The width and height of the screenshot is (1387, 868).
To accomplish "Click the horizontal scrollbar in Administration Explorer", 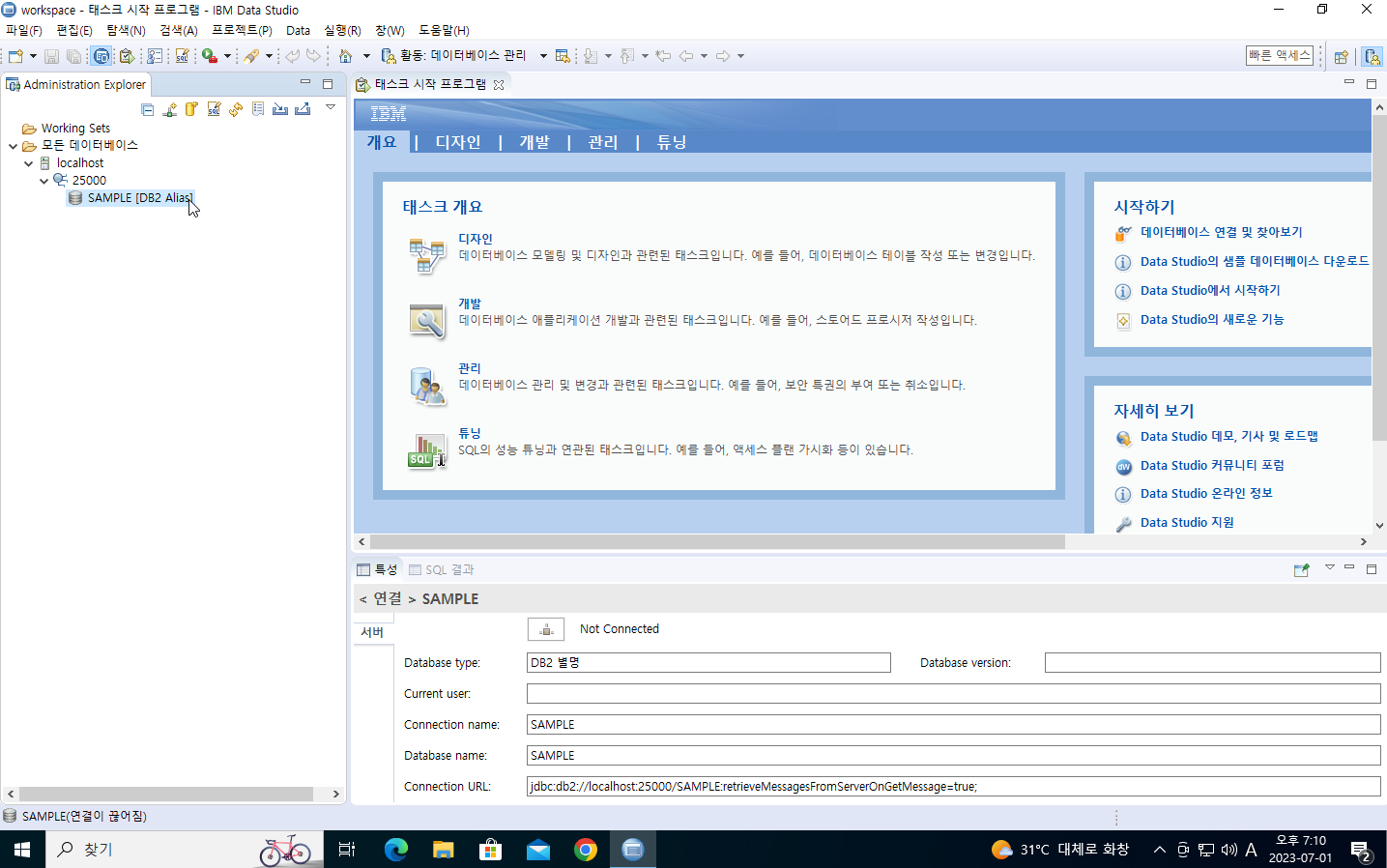I will point(166,795).
